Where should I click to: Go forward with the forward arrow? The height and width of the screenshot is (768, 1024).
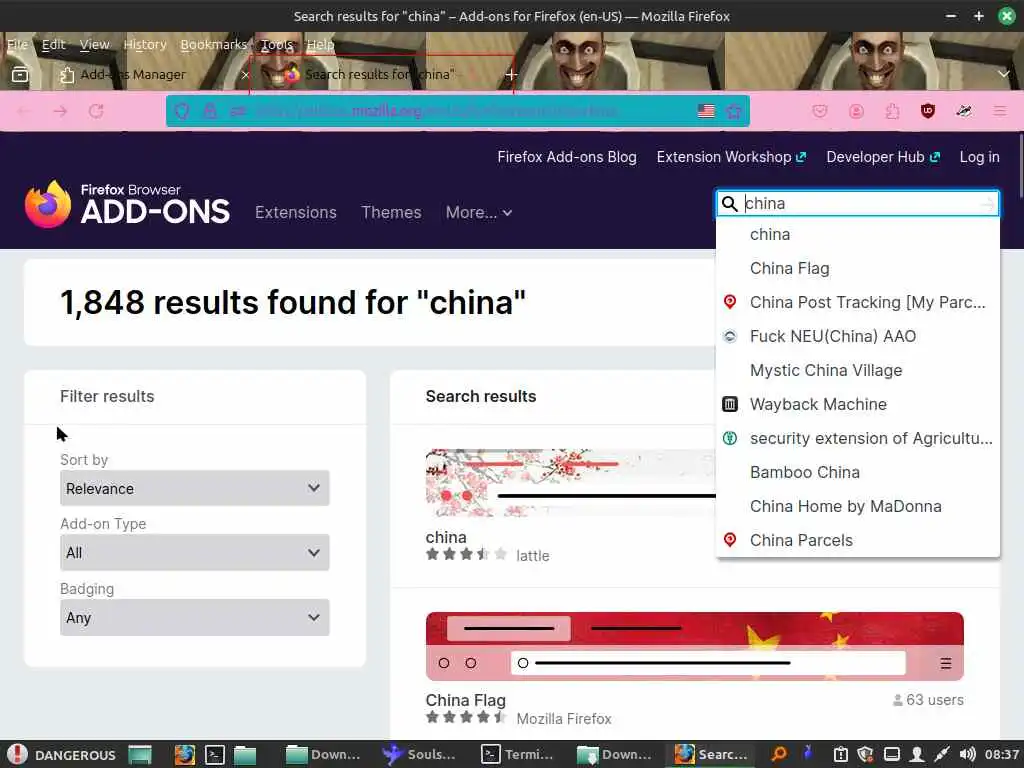point(60,111)
